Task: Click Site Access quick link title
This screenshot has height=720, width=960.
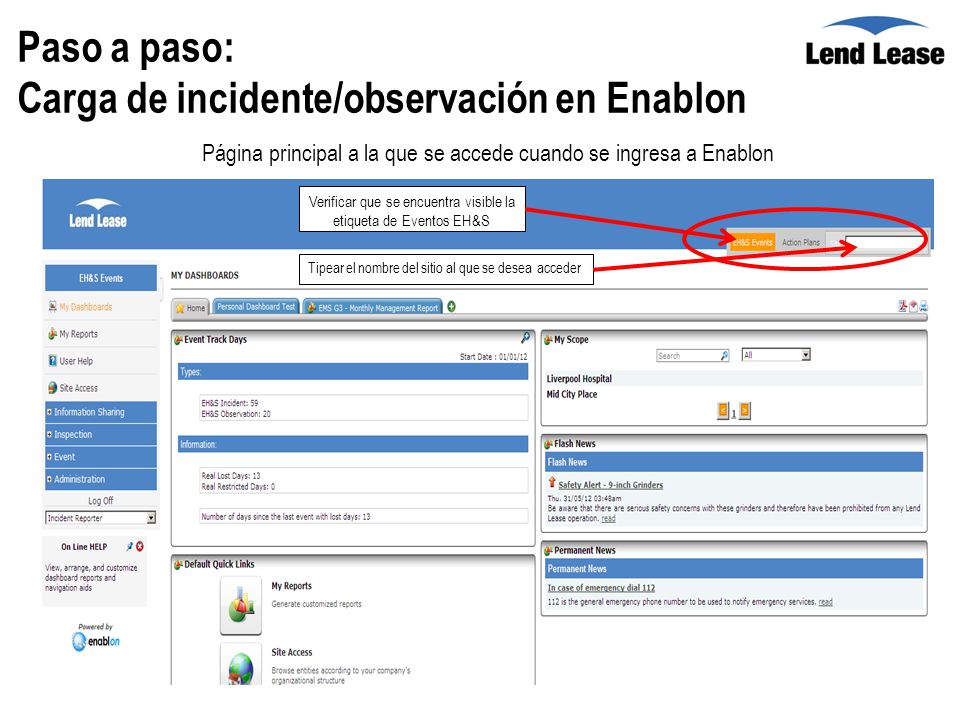Action: click(291, 653)
